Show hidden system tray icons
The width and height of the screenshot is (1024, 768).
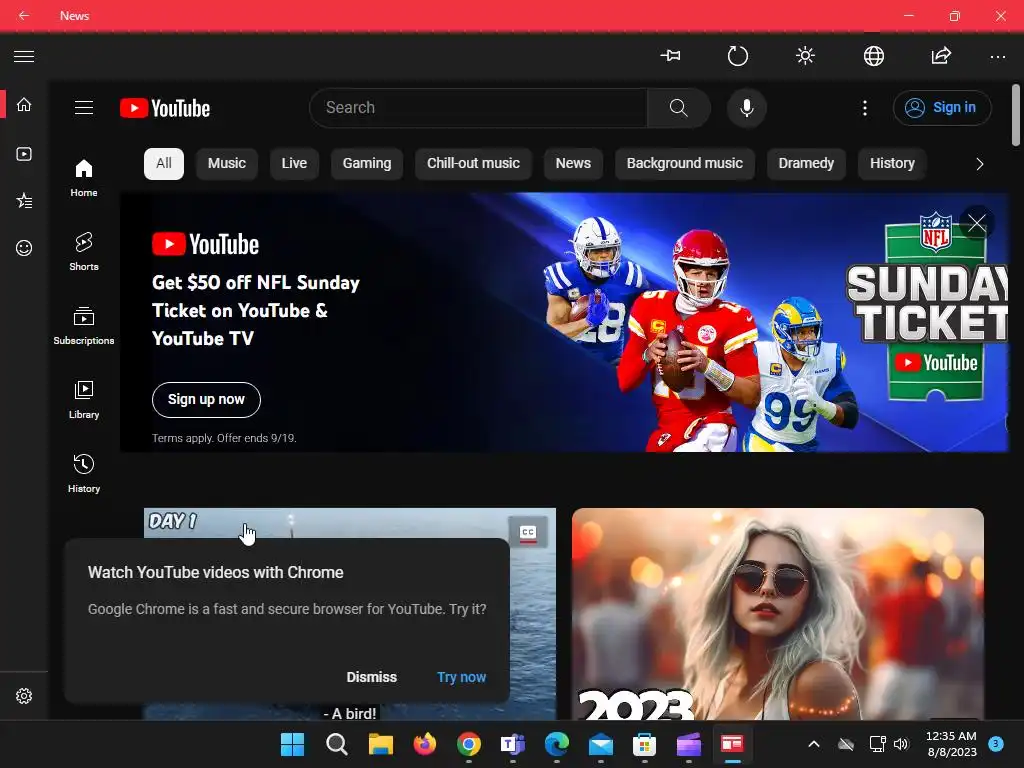tap(814, 744)
